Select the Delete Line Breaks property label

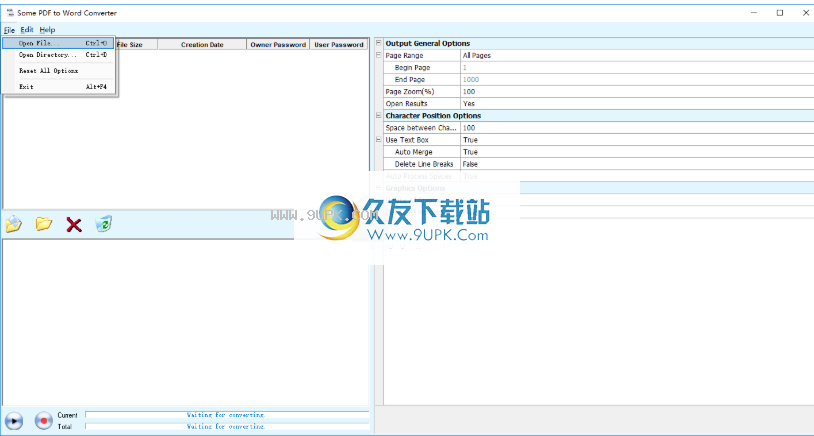[x=424, y=164]
